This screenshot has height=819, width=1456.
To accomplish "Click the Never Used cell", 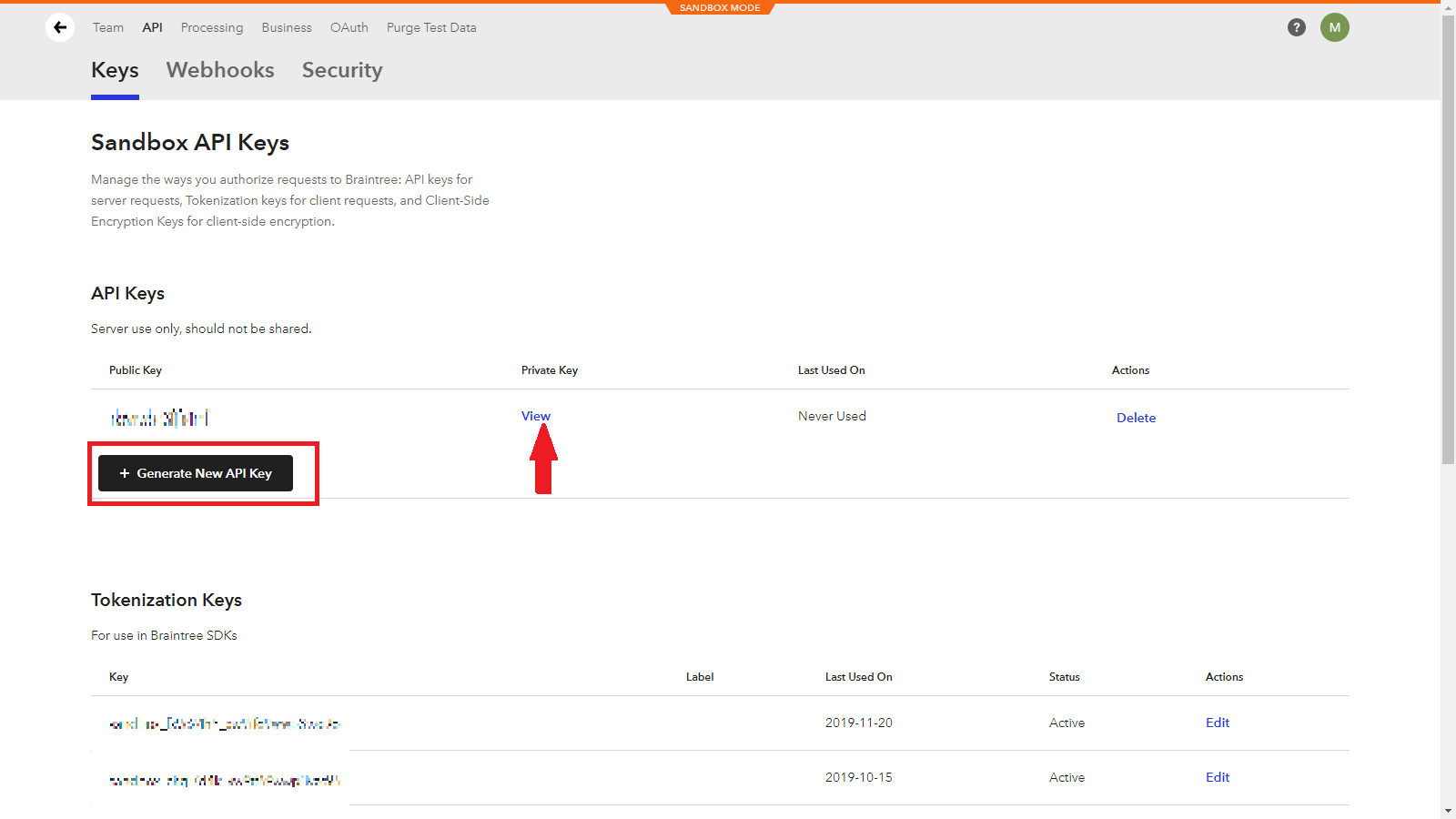I will 833,416.
